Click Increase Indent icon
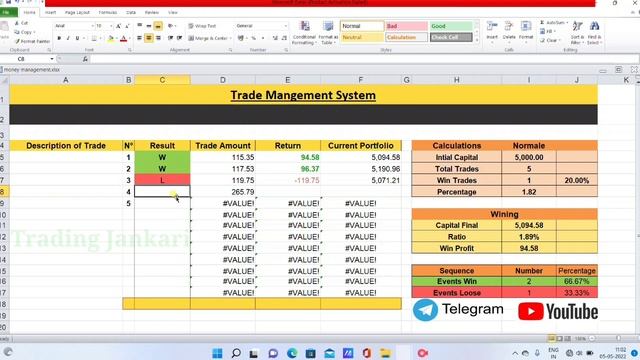 tap(180, 38)
